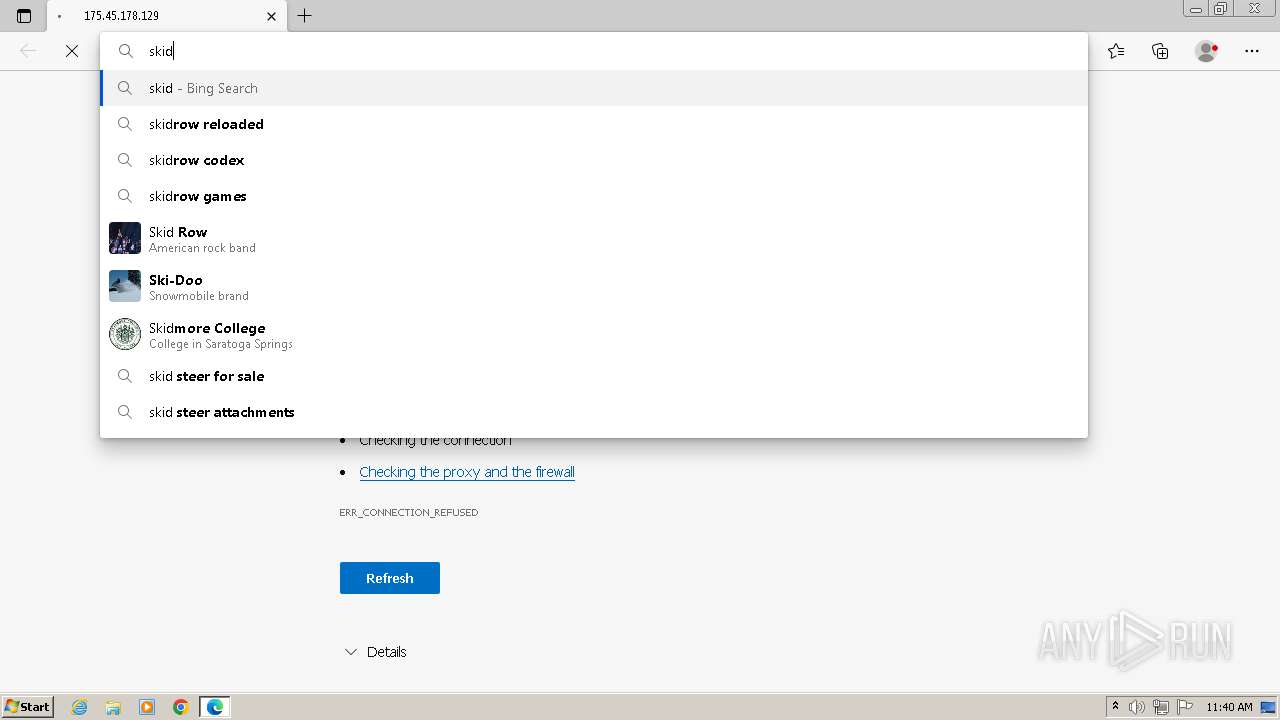Select 'skidrow games' suggestion

point(594,196)
